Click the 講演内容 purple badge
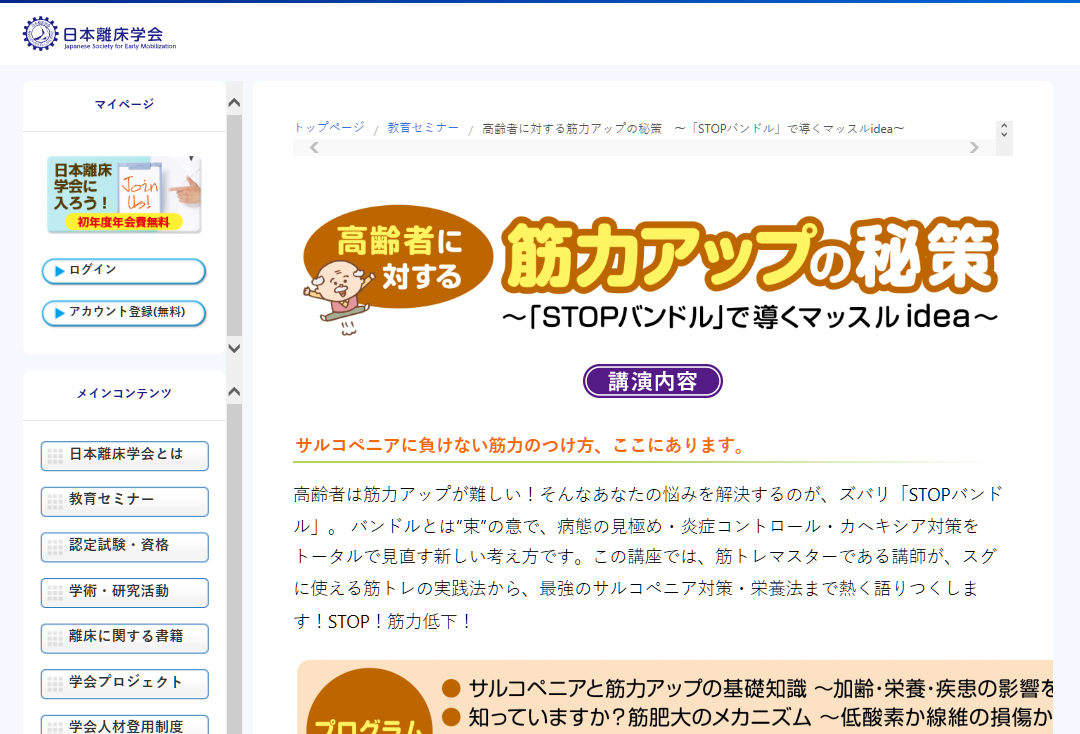Image resolution: width=1080 pixels, height=734 pixels. [x=652, y=381]
